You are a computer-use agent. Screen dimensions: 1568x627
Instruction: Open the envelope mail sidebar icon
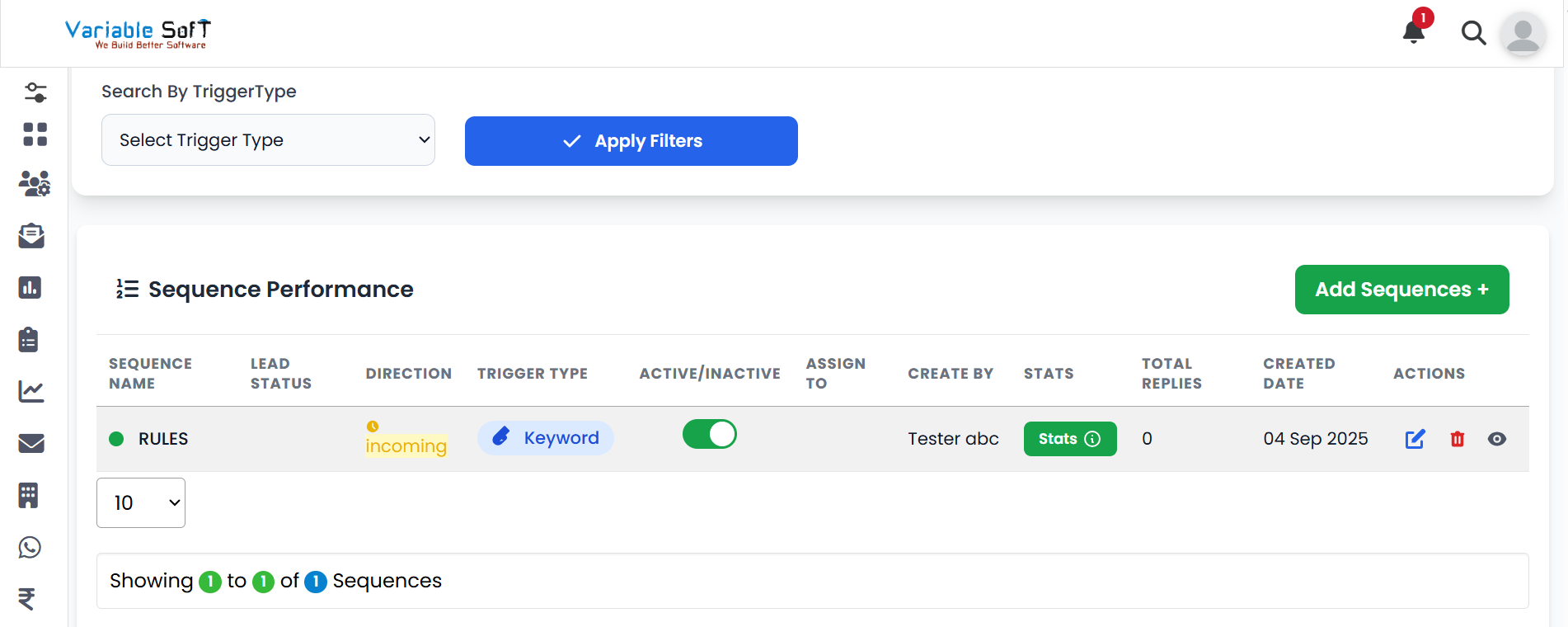(x=31, y=443)
